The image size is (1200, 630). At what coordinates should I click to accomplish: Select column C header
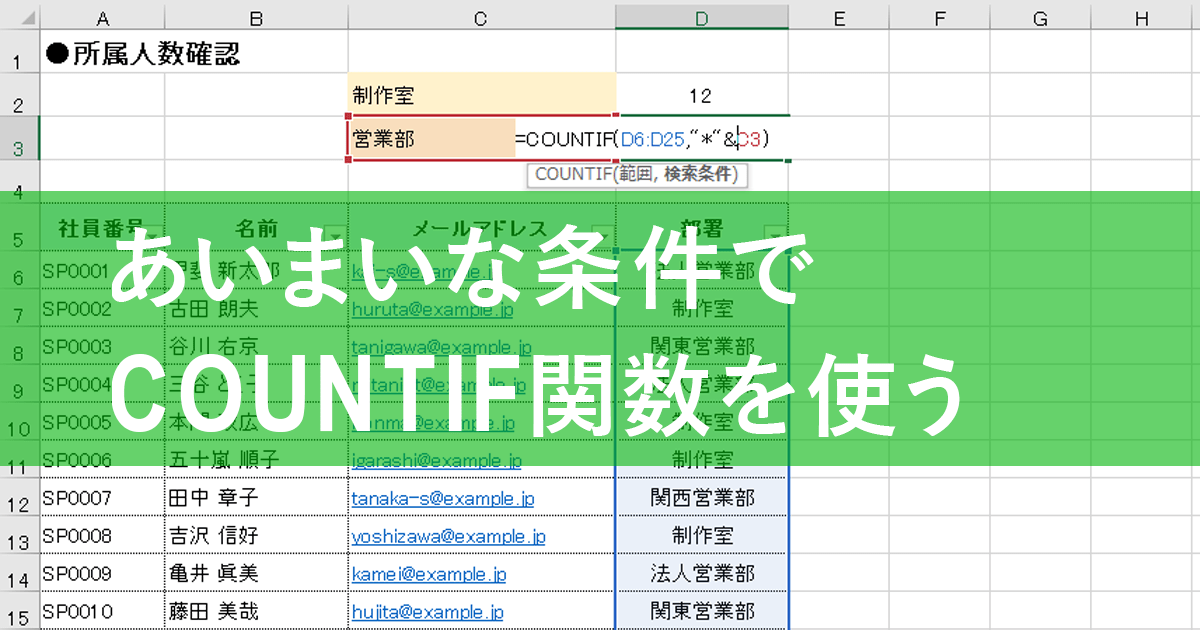coord(481,16)
